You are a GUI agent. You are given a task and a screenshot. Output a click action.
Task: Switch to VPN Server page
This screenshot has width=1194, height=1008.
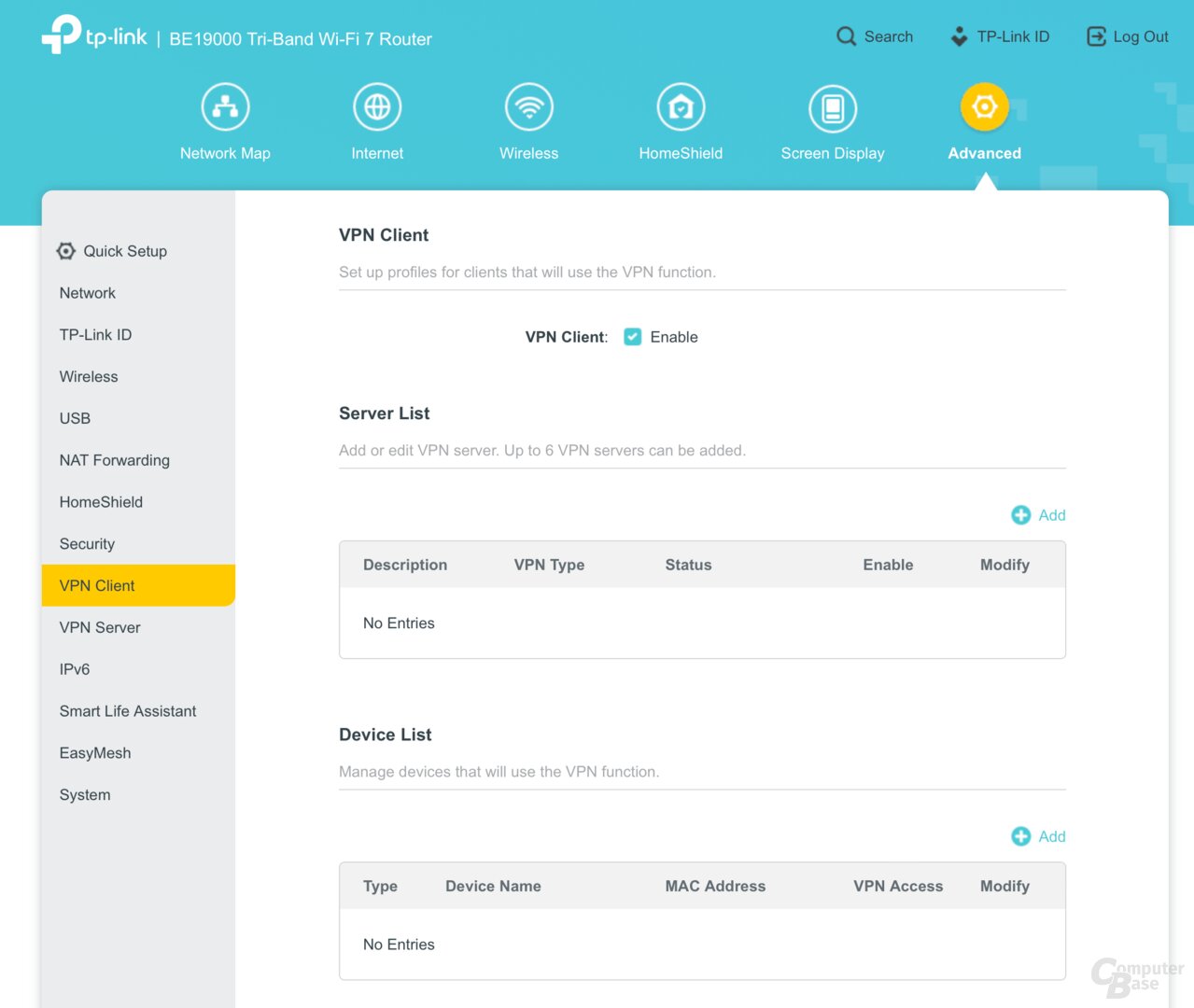point(100,627)
